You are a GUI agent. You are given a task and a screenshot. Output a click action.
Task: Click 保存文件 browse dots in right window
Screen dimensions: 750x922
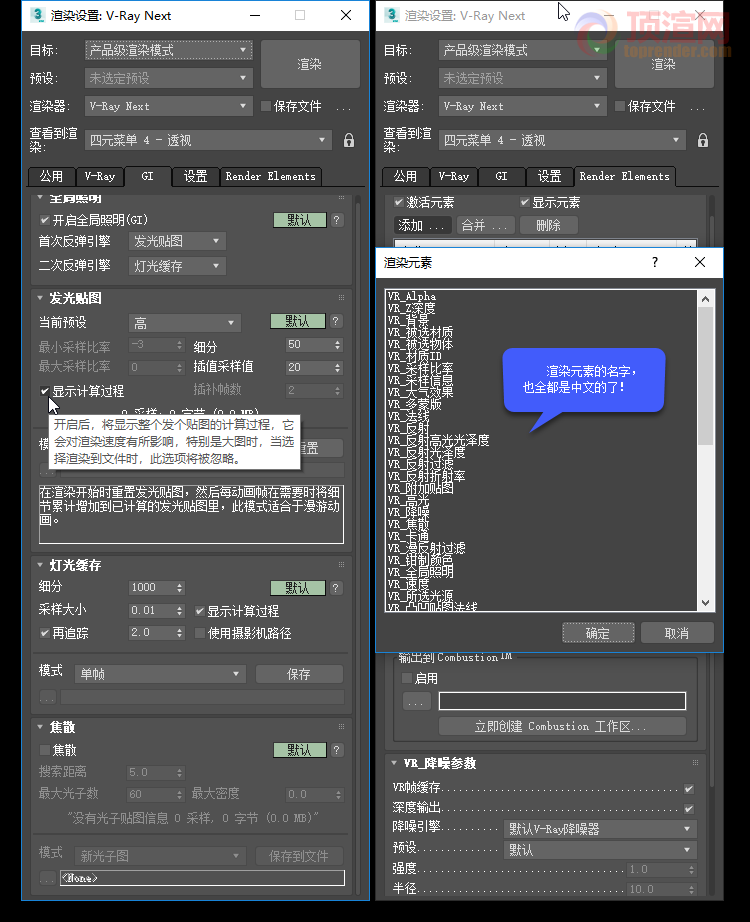pyautogui.click(x=698, y=107)
